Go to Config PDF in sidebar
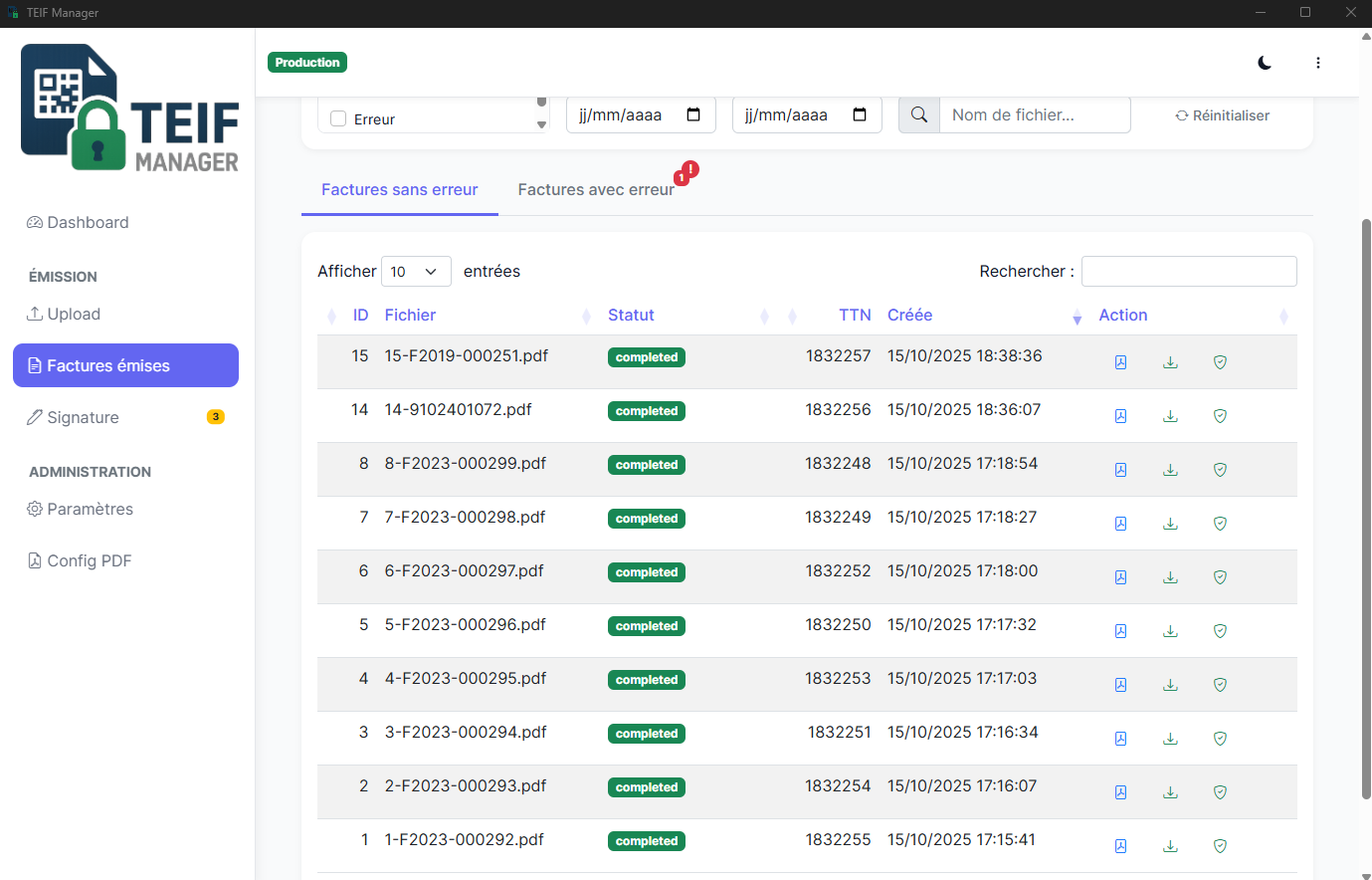This screenshot has height=880, width=1372. 89,561
